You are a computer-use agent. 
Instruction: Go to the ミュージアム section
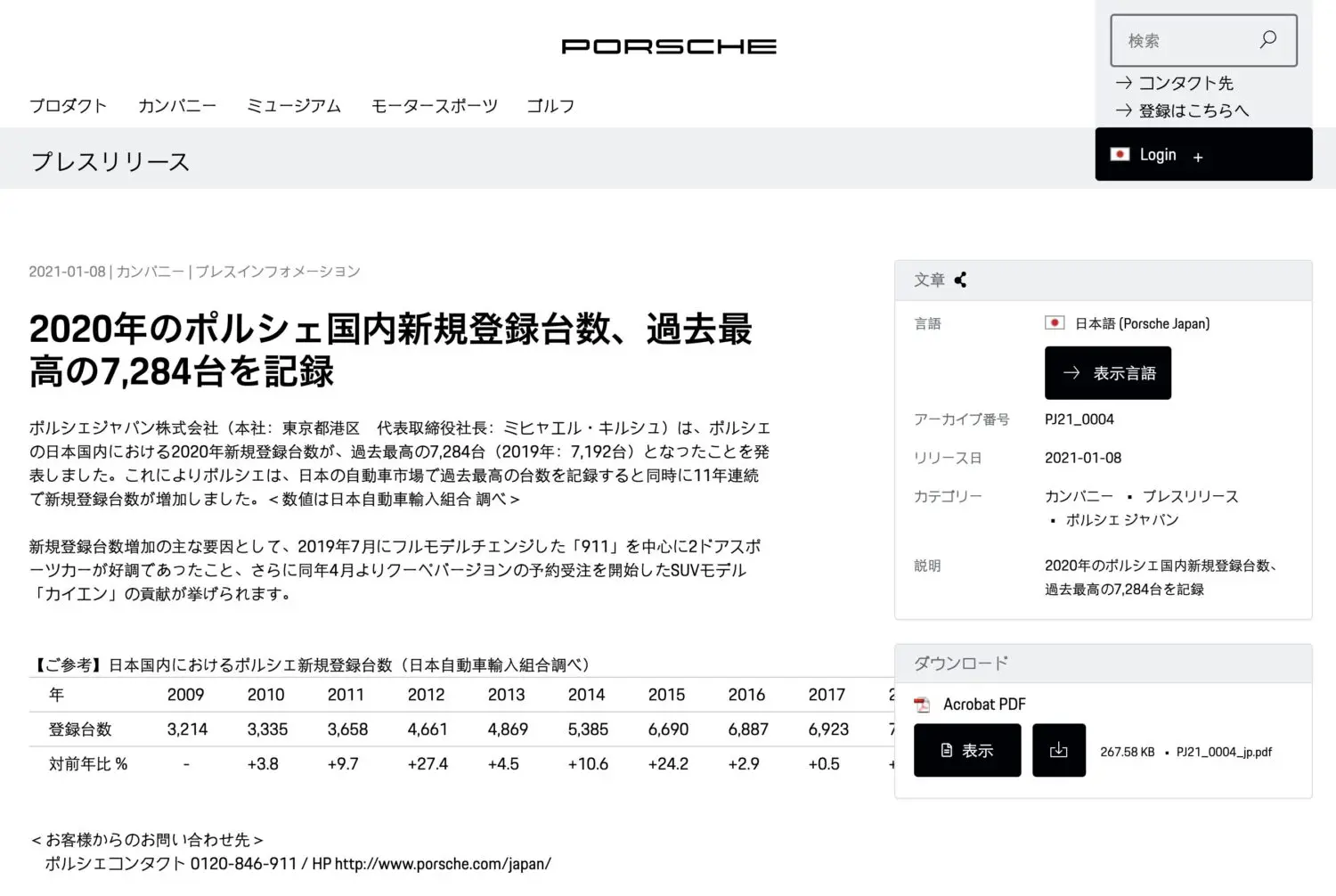tap(293, 106)
